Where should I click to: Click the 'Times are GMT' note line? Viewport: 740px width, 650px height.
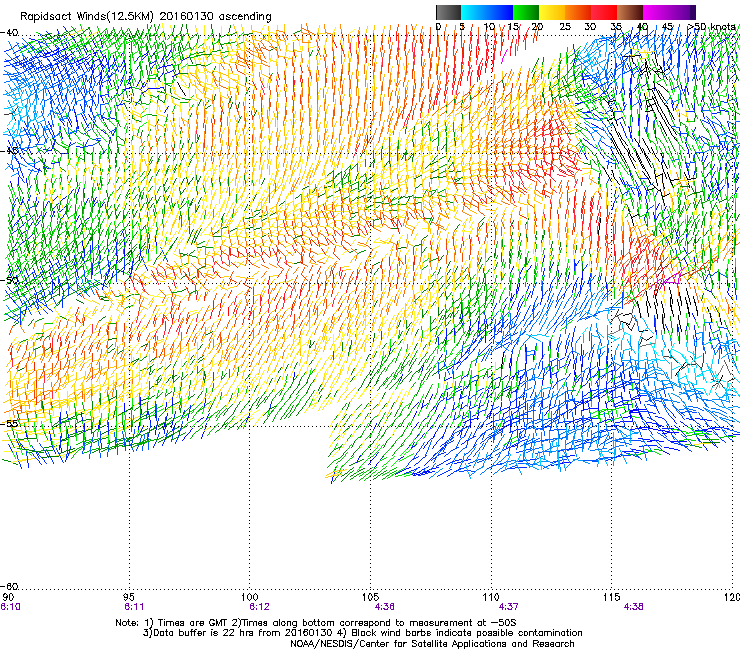point(316,623)
